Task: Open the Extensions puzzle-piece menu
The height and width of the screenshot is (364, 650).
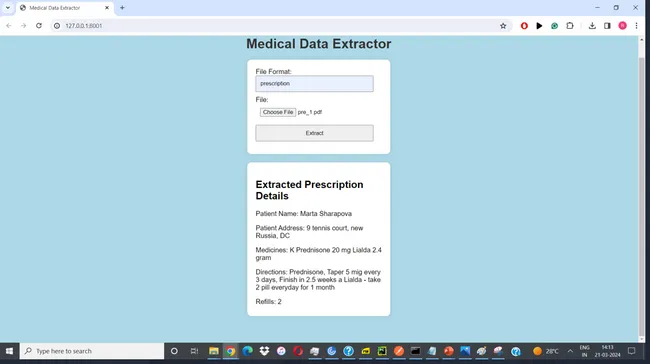Action: tap(570, 26)
